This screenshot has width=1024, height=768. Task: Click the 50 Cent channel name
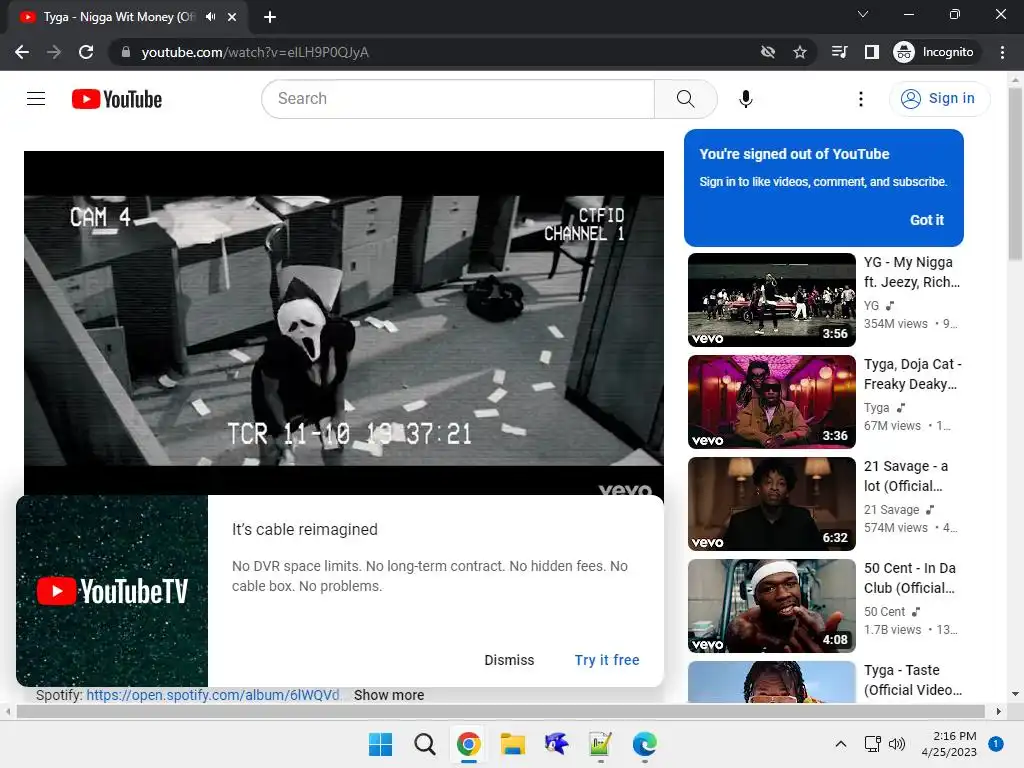(x=884, y=611)
